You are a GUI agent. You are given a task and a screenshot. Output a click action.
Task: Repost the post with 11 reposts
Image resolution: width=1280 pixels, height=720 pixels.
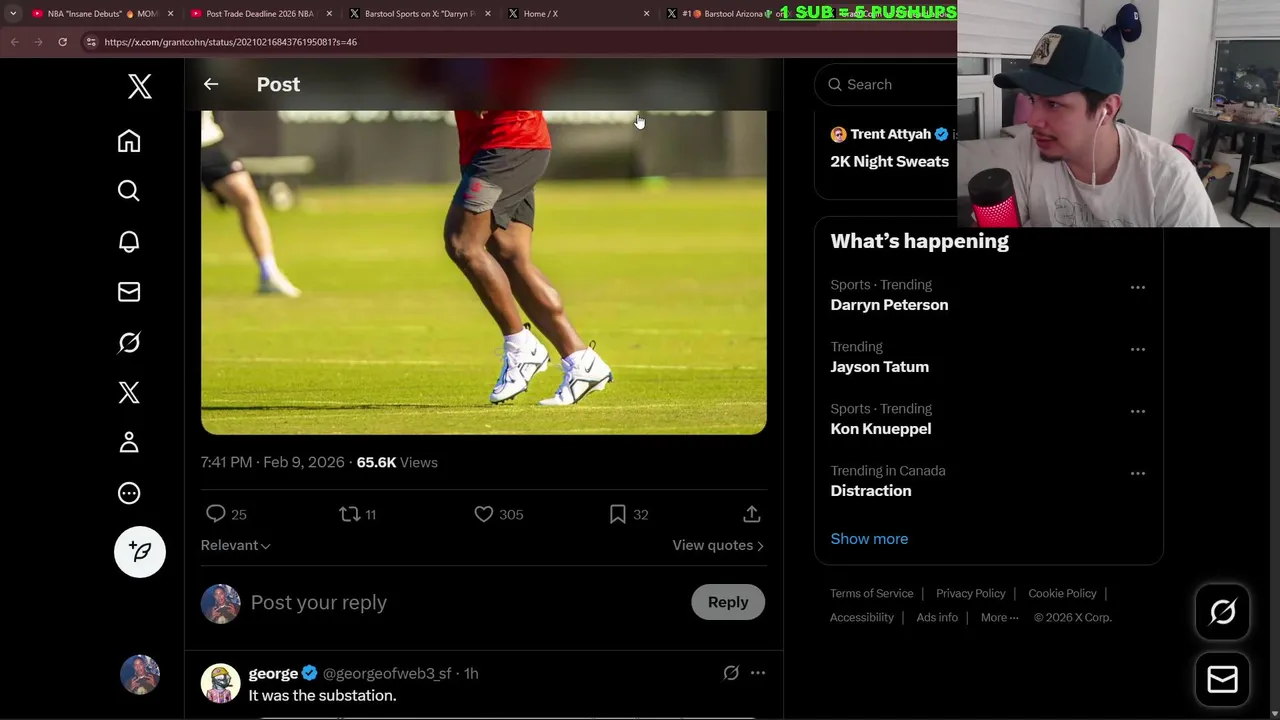[x=349, y=514]
